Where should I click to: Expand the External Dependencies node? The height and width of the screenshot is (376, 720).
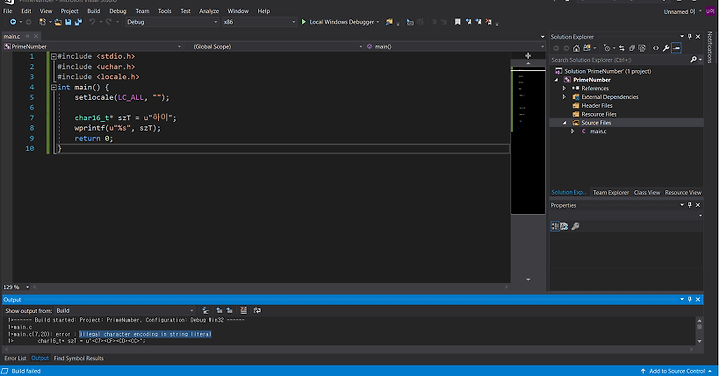[564, 97]
